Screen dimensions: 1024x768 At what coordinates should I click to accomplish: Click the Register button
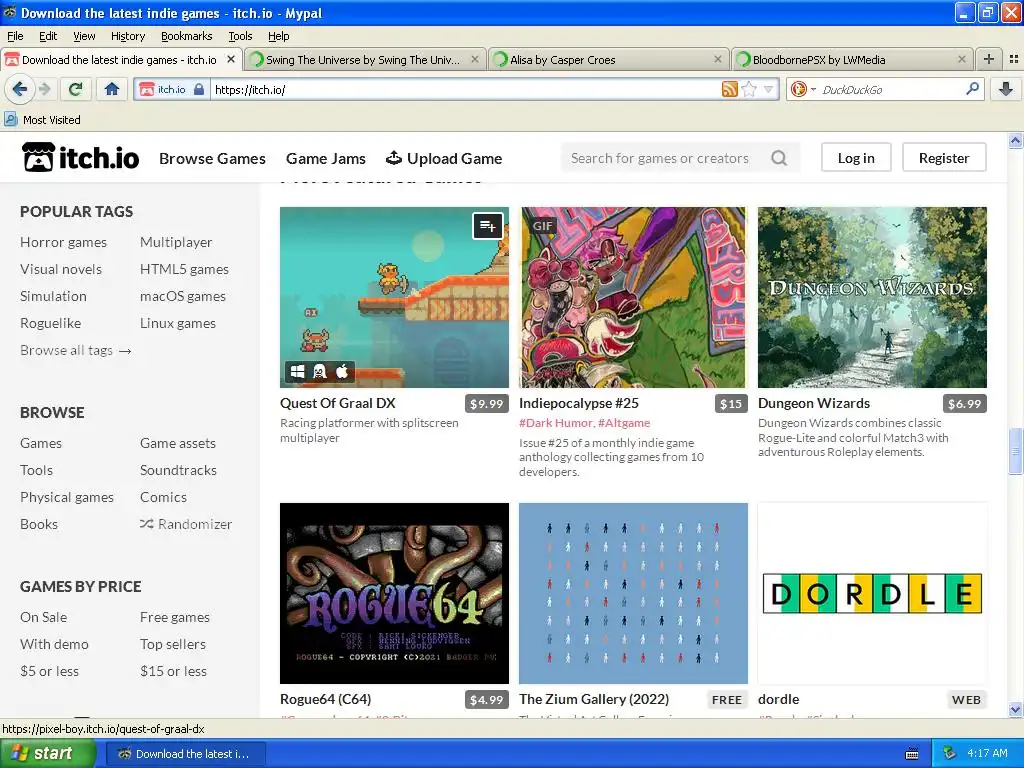pyautogui.click(x=944, y=158)
